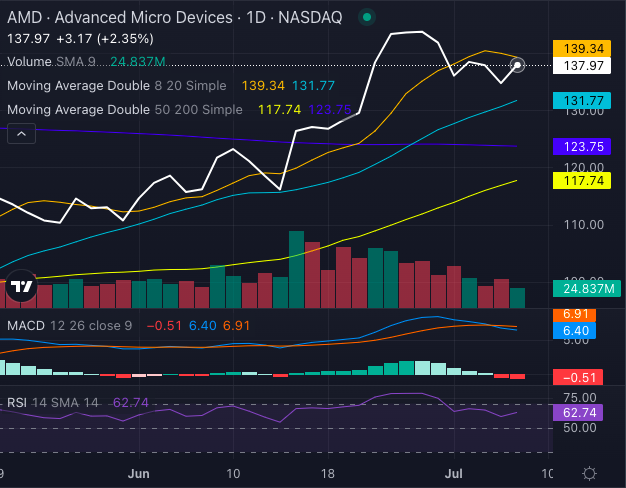Select the Moving Average Double 8 20 Simple legend
Screen dimensions: 626x488
pos(117,86)
